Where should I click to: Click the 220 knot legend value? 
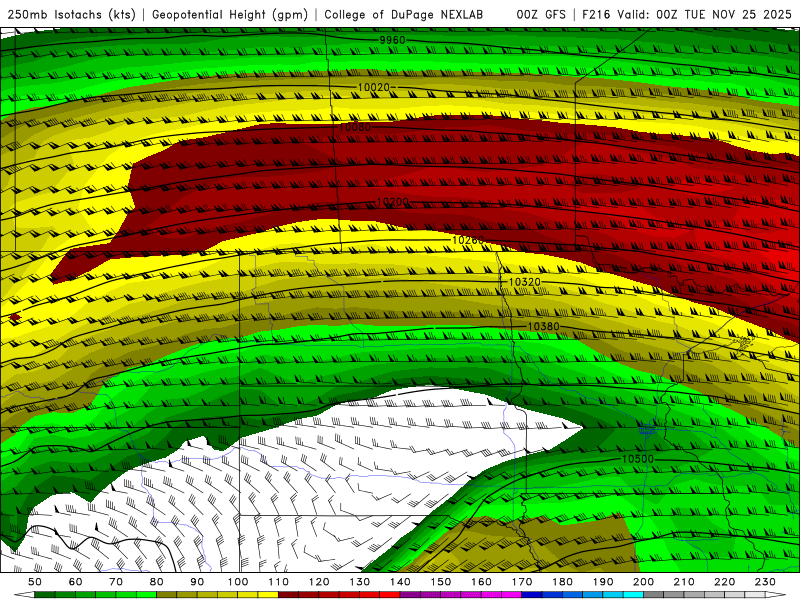(724, 582)
